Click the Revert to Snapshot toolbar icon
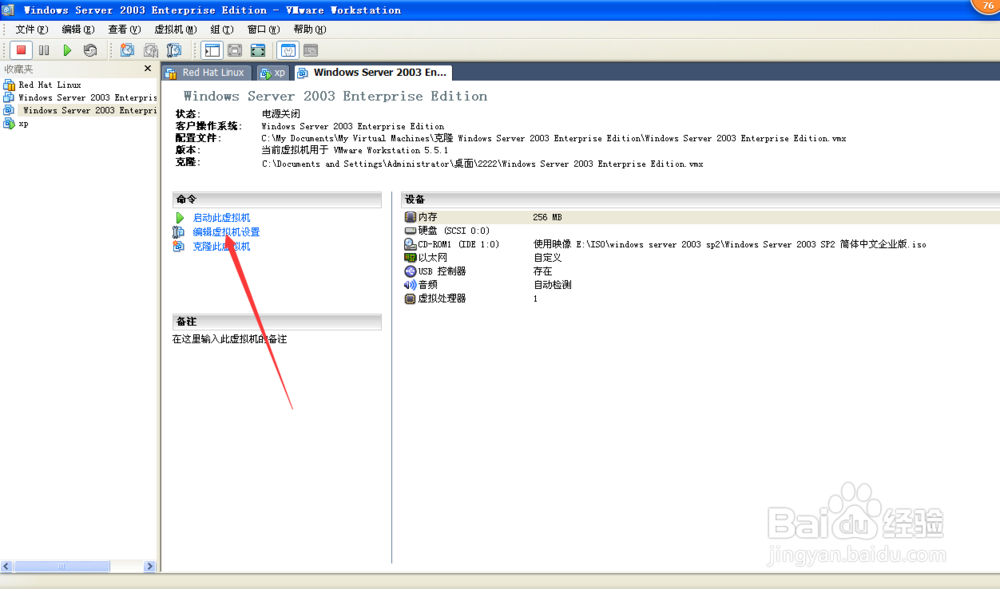The height and width of the screenshot is (589, 1000). (151, 50)
